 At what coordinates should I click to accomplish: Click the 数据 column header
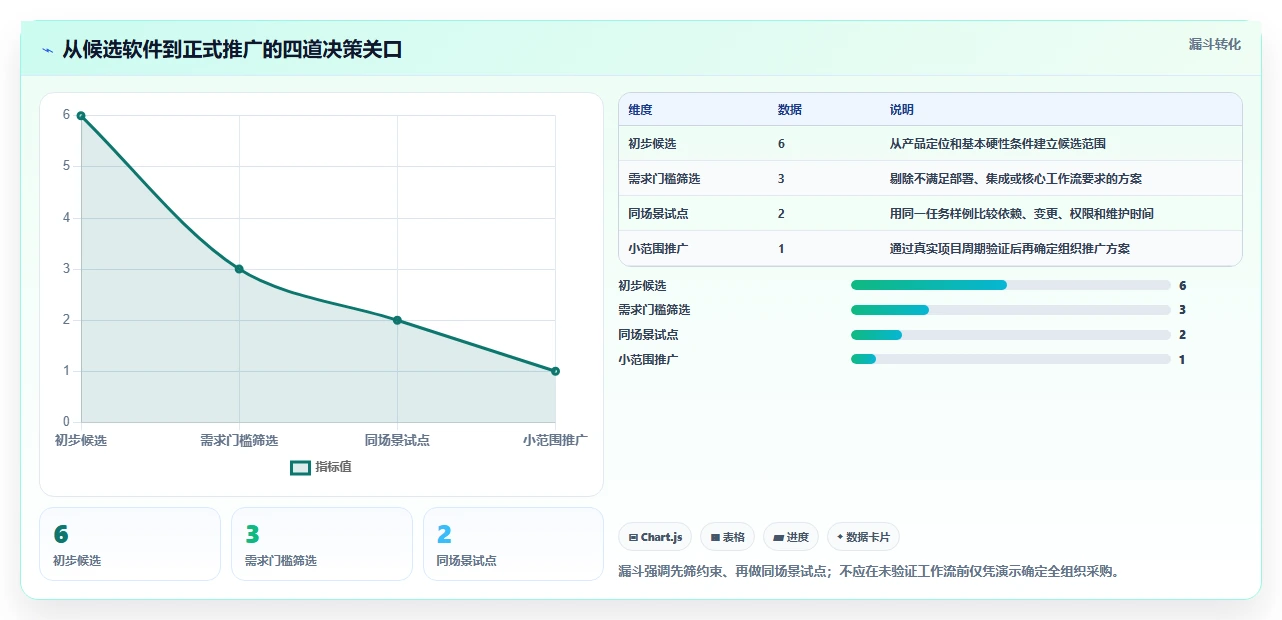(789, 110)
